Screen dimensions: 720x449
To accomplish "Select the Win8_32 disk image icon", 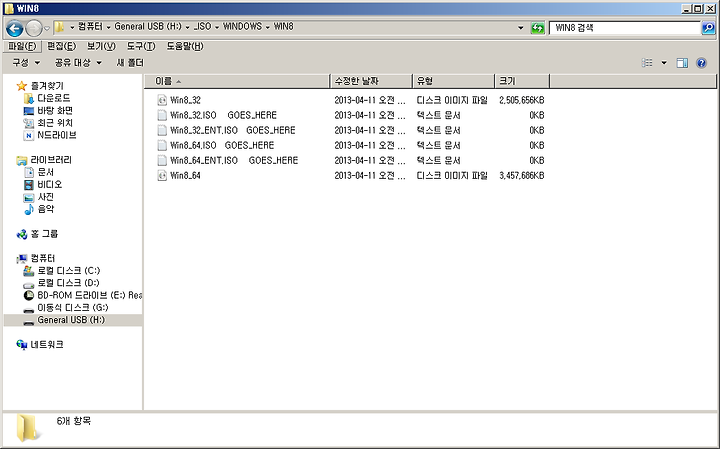I will click(x=162, y=100).
